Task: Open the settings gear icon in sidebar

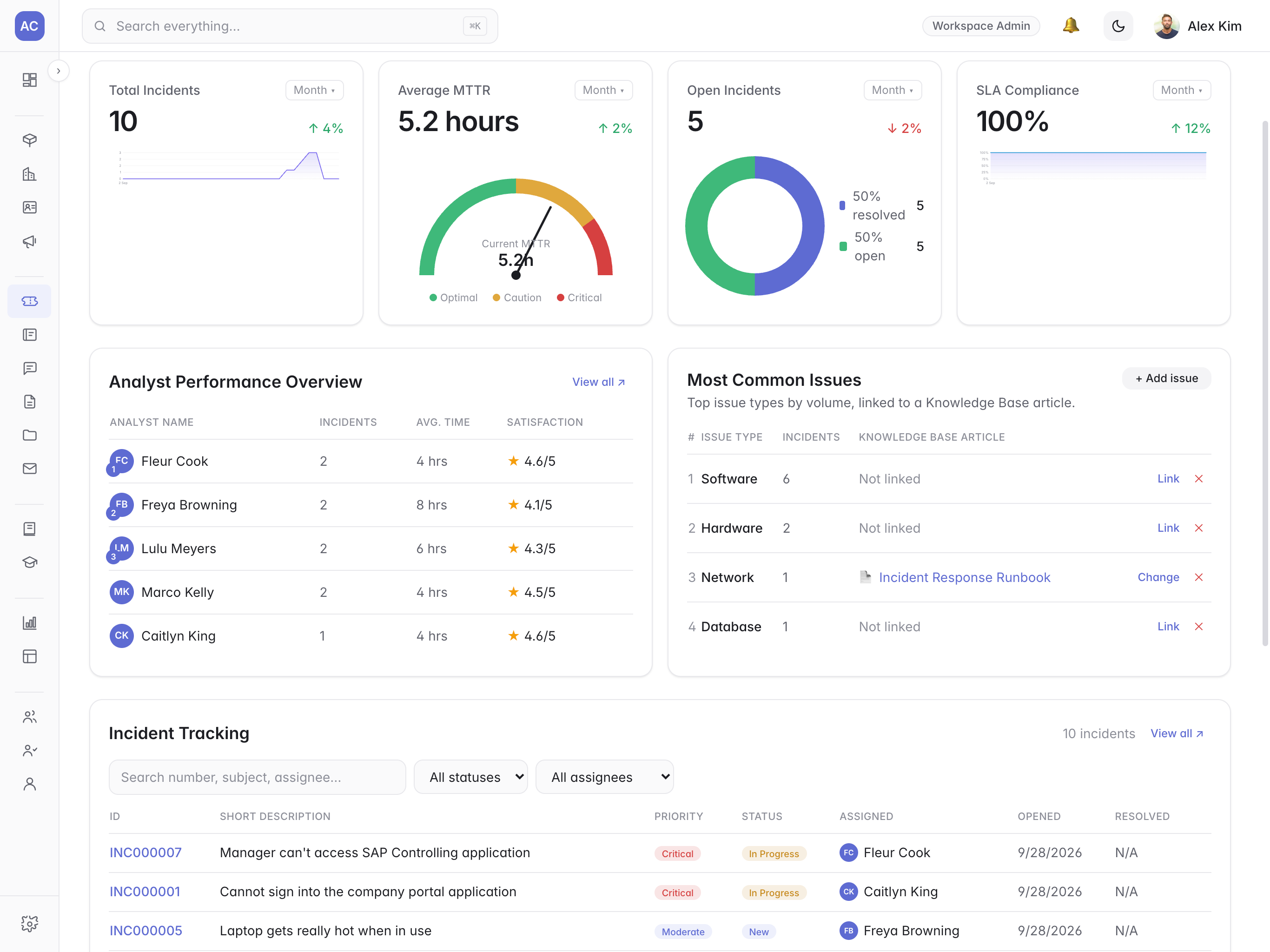Action: point(29,923)
